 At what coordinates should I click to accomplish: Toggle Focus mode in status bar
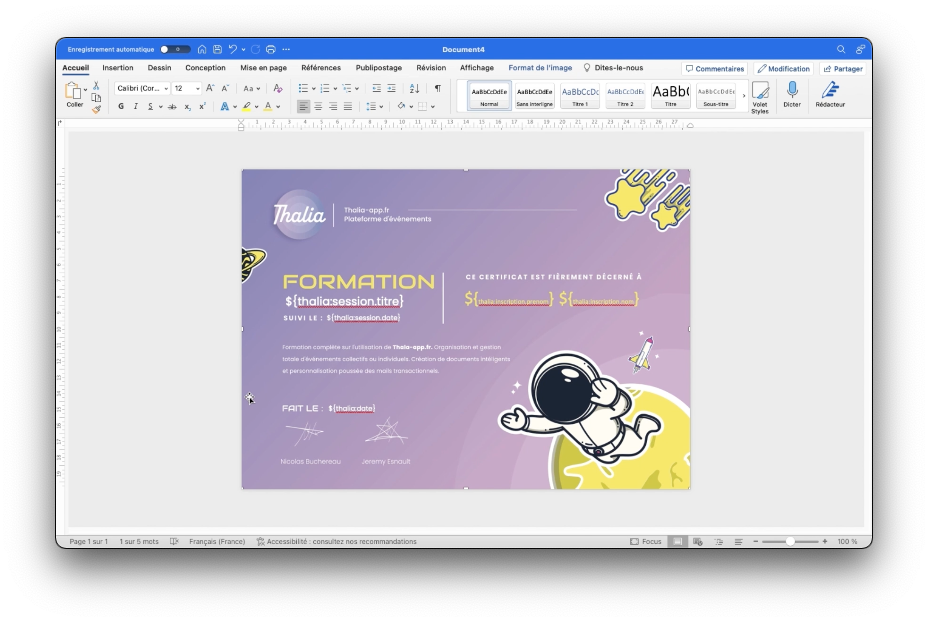point(645,541)
